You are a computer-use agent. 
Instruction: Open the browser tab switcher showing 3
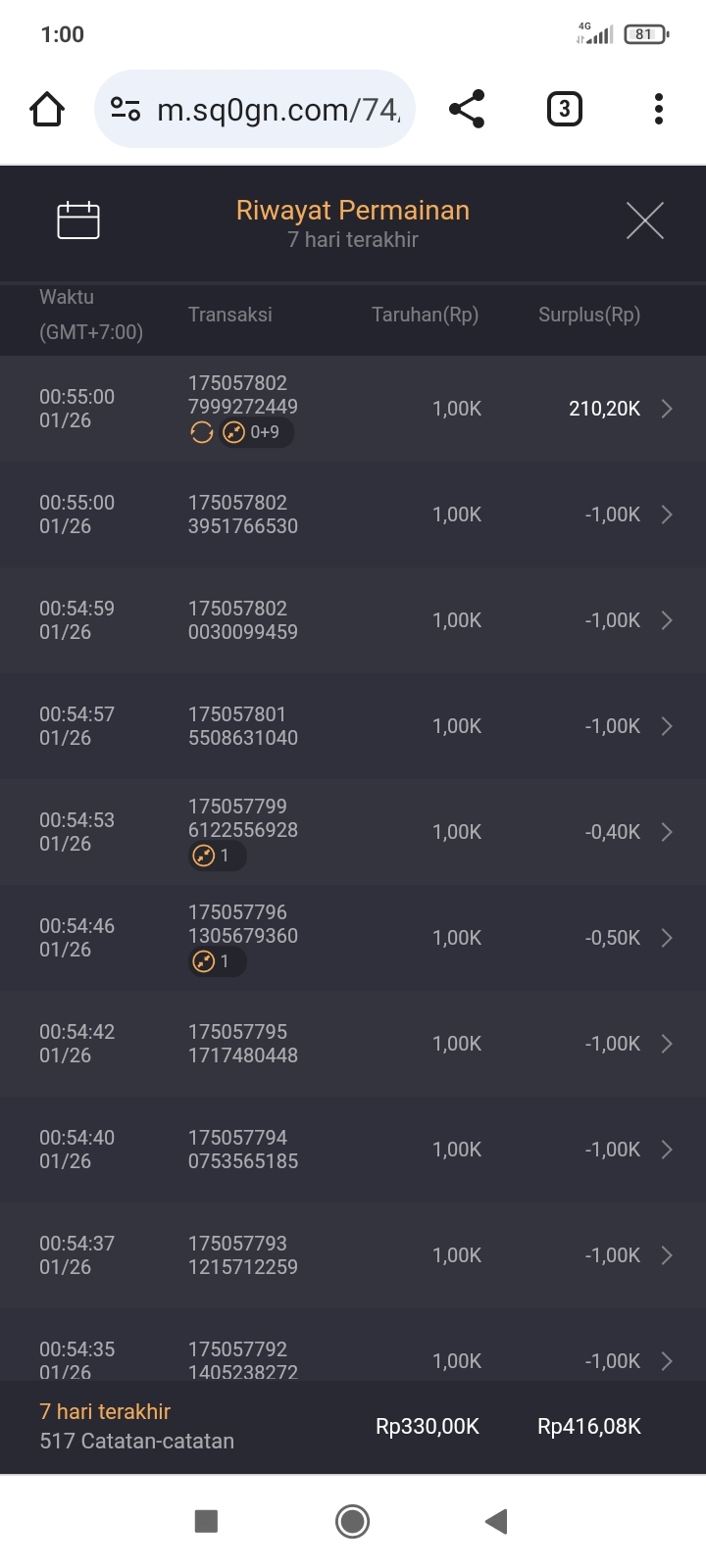pos(564,109)
